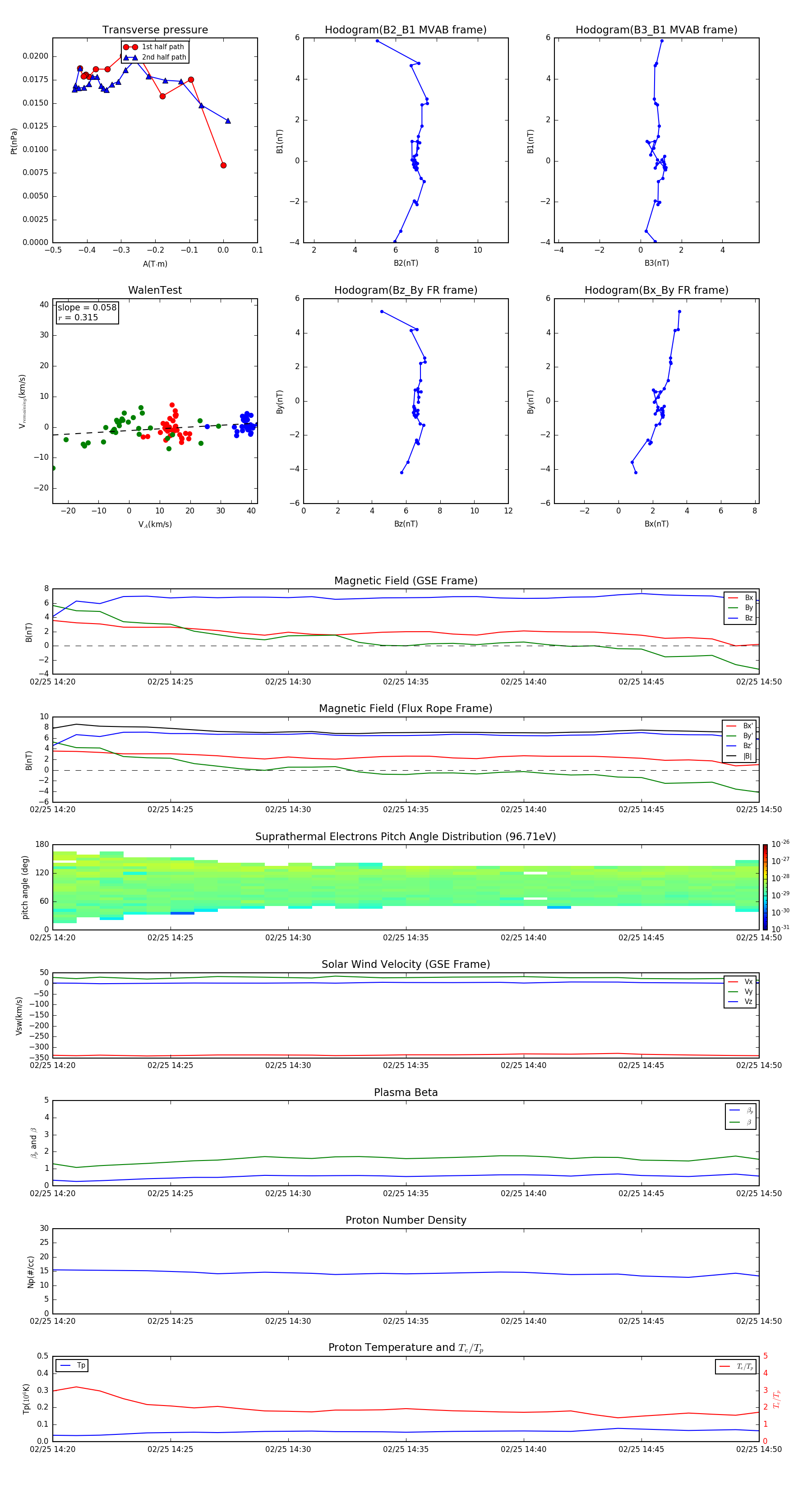Click the 'V_A(km/s)' x-axis label

(x=155, y=524)
